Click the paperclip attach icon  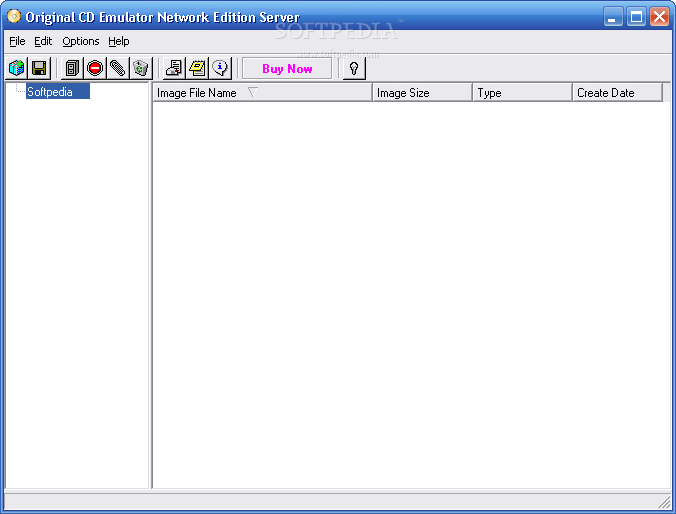click(118, 68)
